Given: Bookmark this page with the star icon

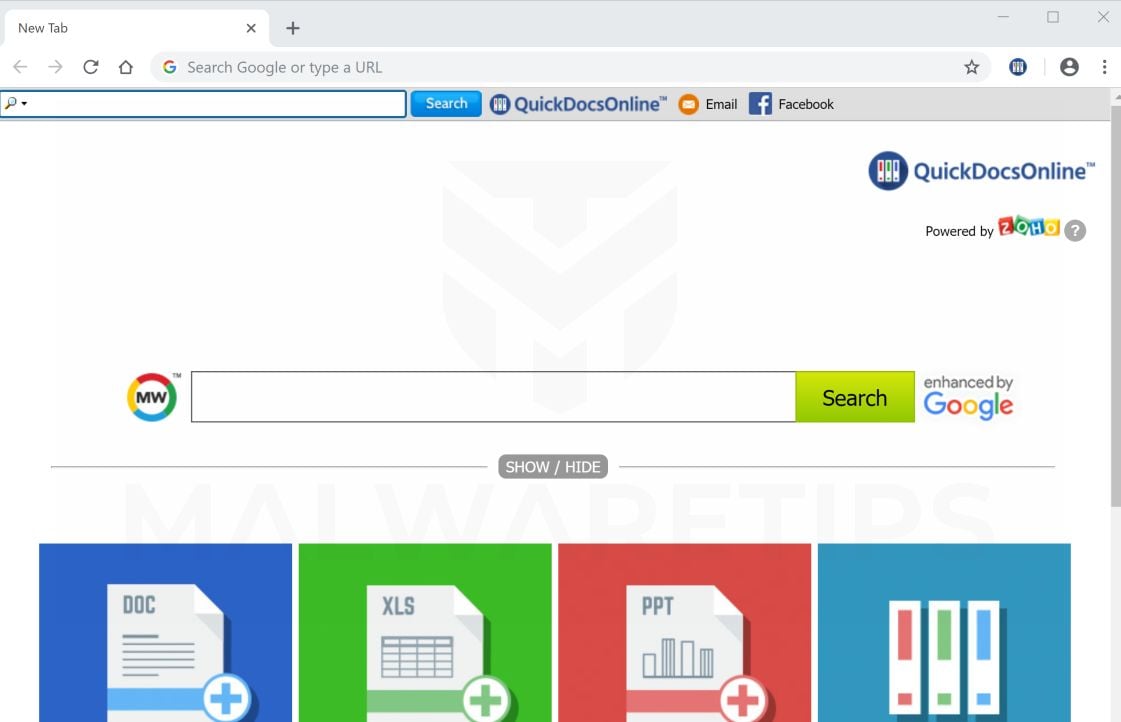Looking at the screenshot, I should 971,67.
